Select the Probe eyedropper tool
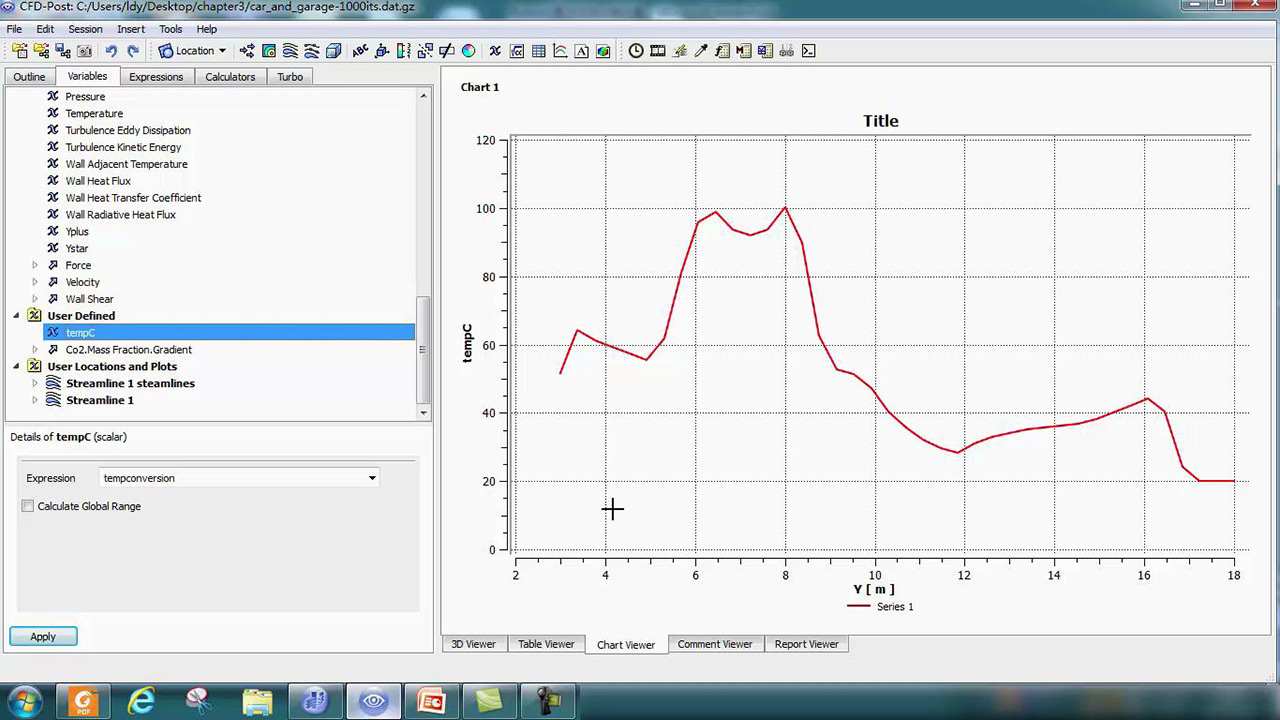 point(701,51)
